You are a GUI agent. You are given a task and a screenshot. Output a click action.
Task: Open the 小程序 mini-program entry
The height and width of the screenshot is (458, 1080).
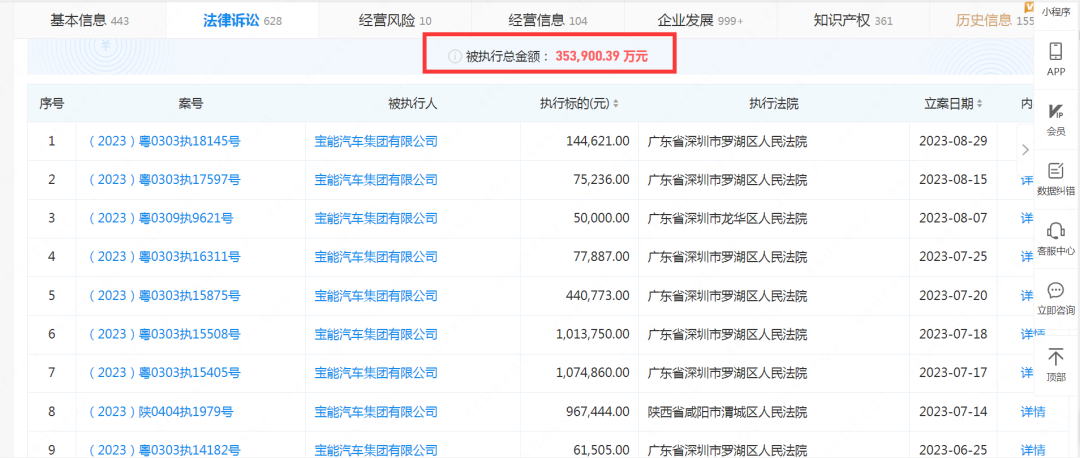tap(1055, 12)
